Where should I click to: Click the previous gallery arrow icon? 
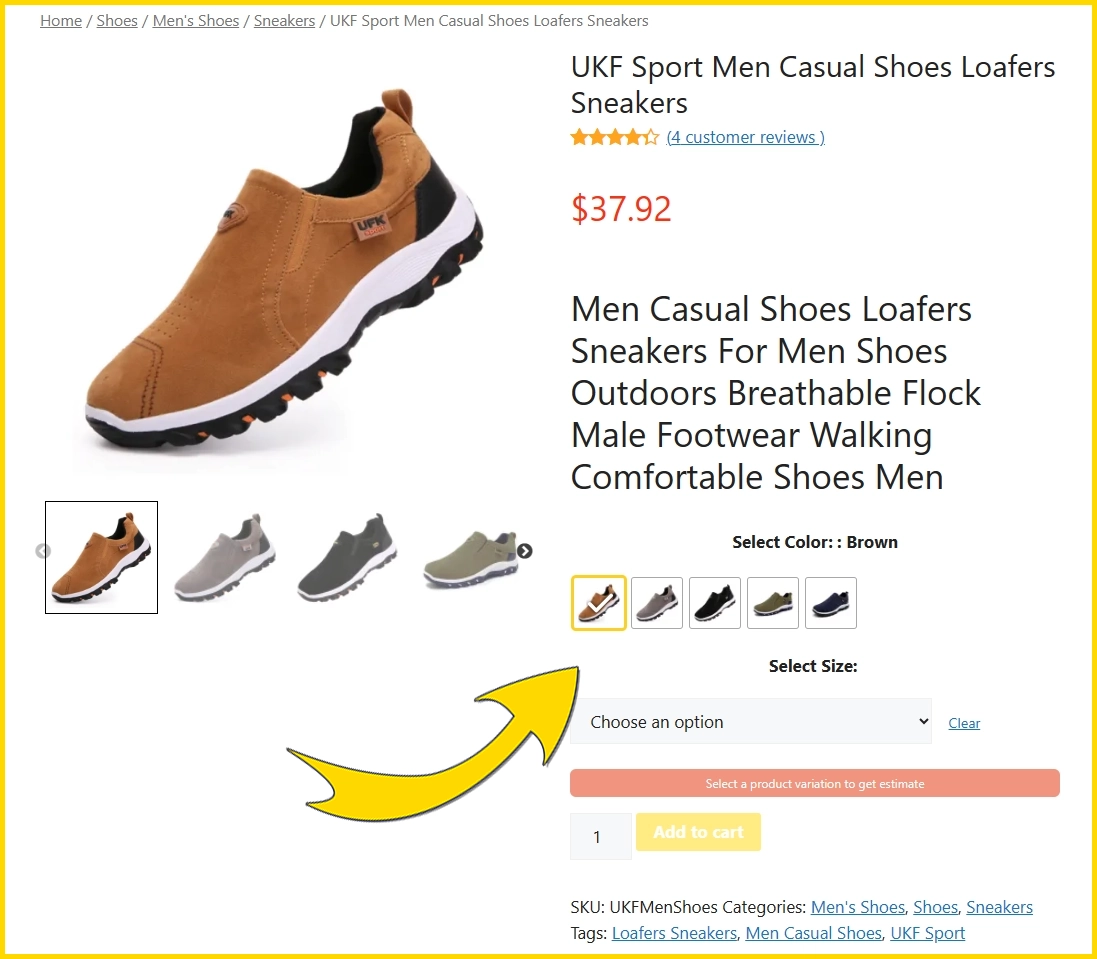click(43, 551)
